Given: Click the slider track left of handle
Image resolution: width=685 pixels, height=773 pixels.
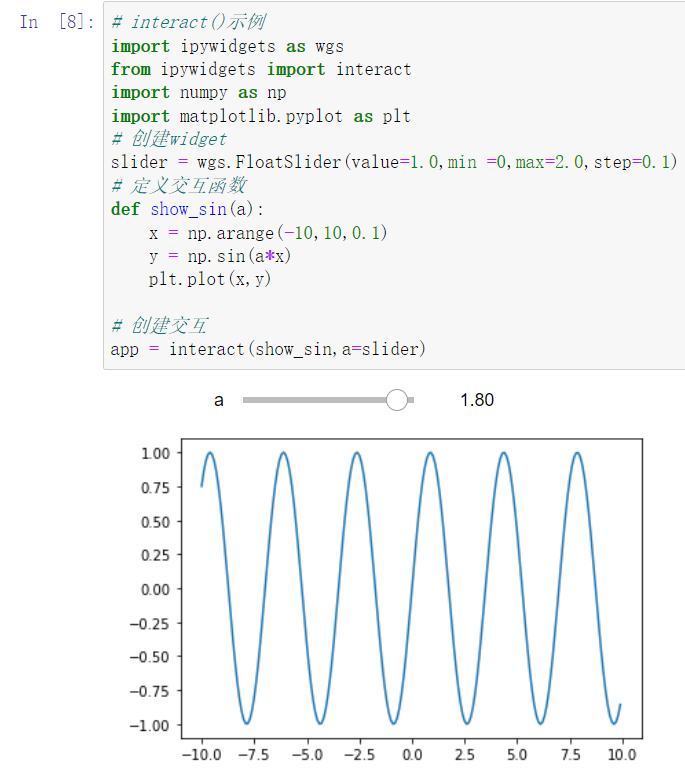Looking at the screenshot, I should (x=315, y=400).
